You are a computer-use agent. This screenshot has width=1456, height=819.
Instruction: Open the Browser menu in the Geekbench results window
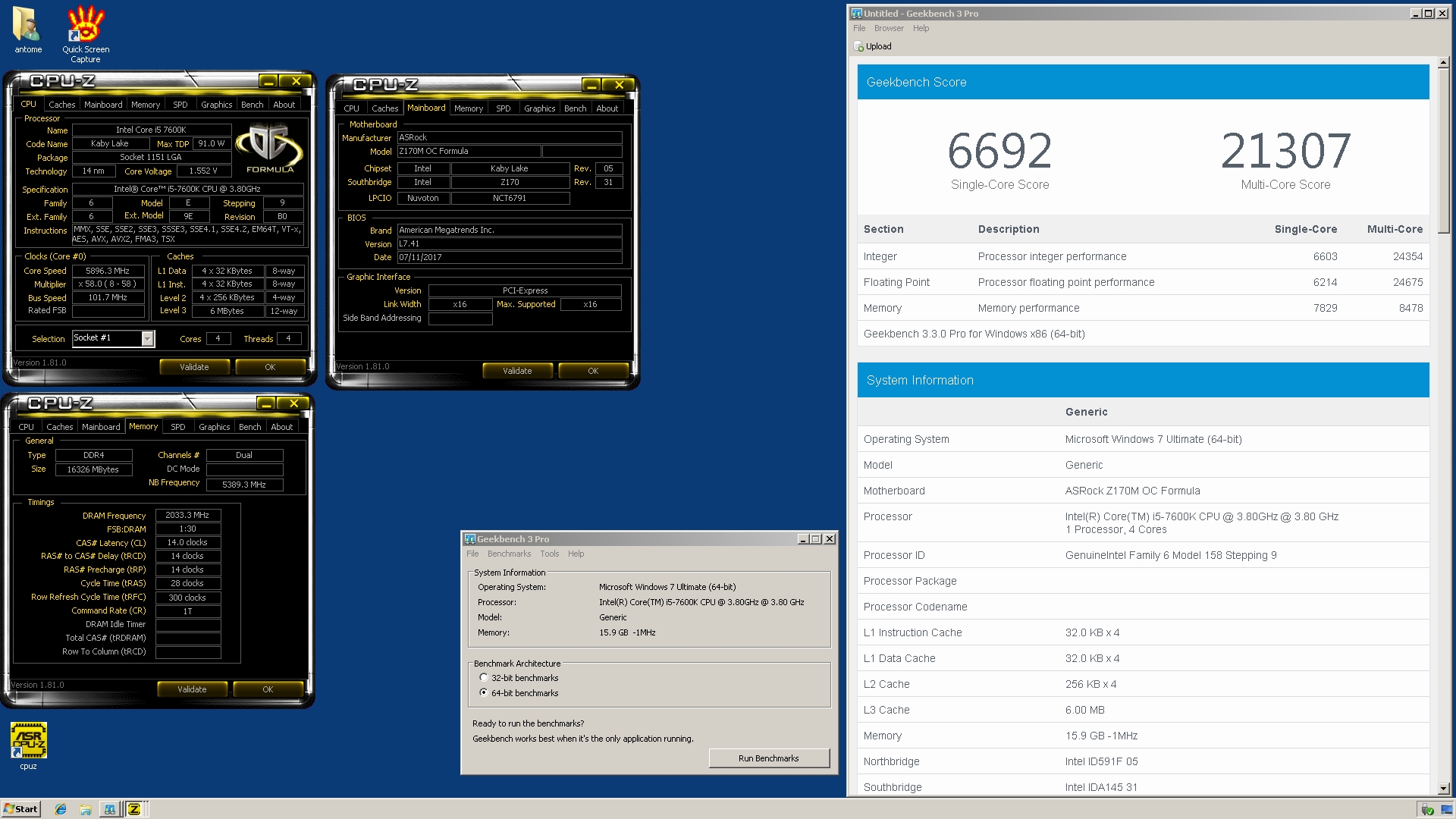pyautogui.click(x=889, y=28)
